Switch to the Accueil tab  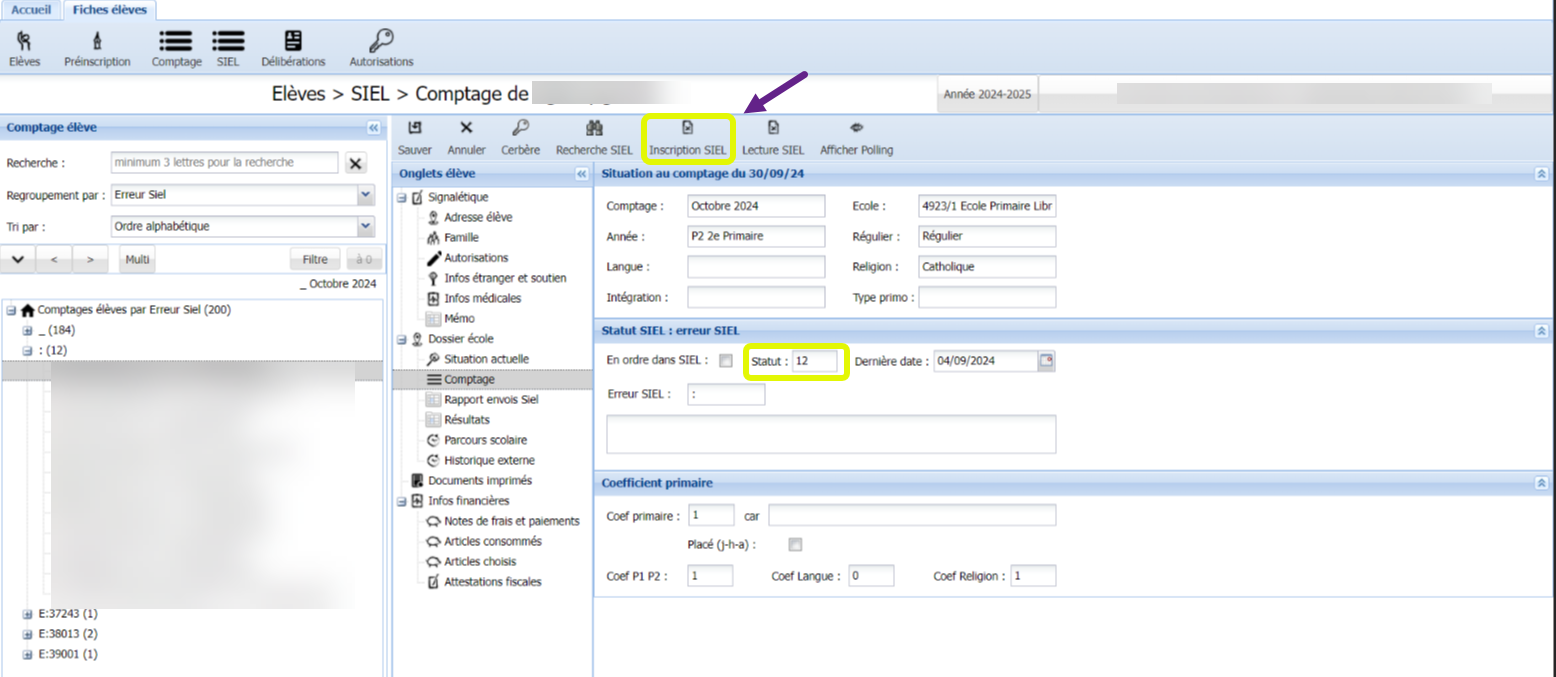[31, 9]
